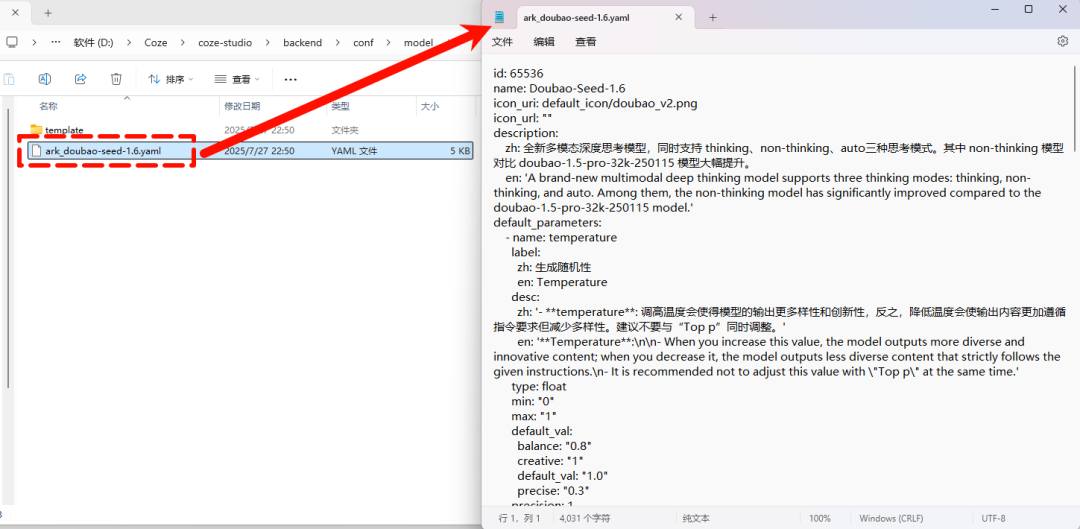Click the This PC icon in address bar
1080x529 pixels.
pos(12,42)
